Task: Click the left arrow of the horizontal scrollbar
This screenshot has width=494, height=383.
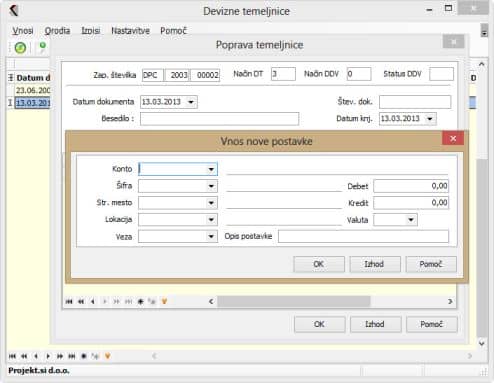Action: click(x=211, y=302)
